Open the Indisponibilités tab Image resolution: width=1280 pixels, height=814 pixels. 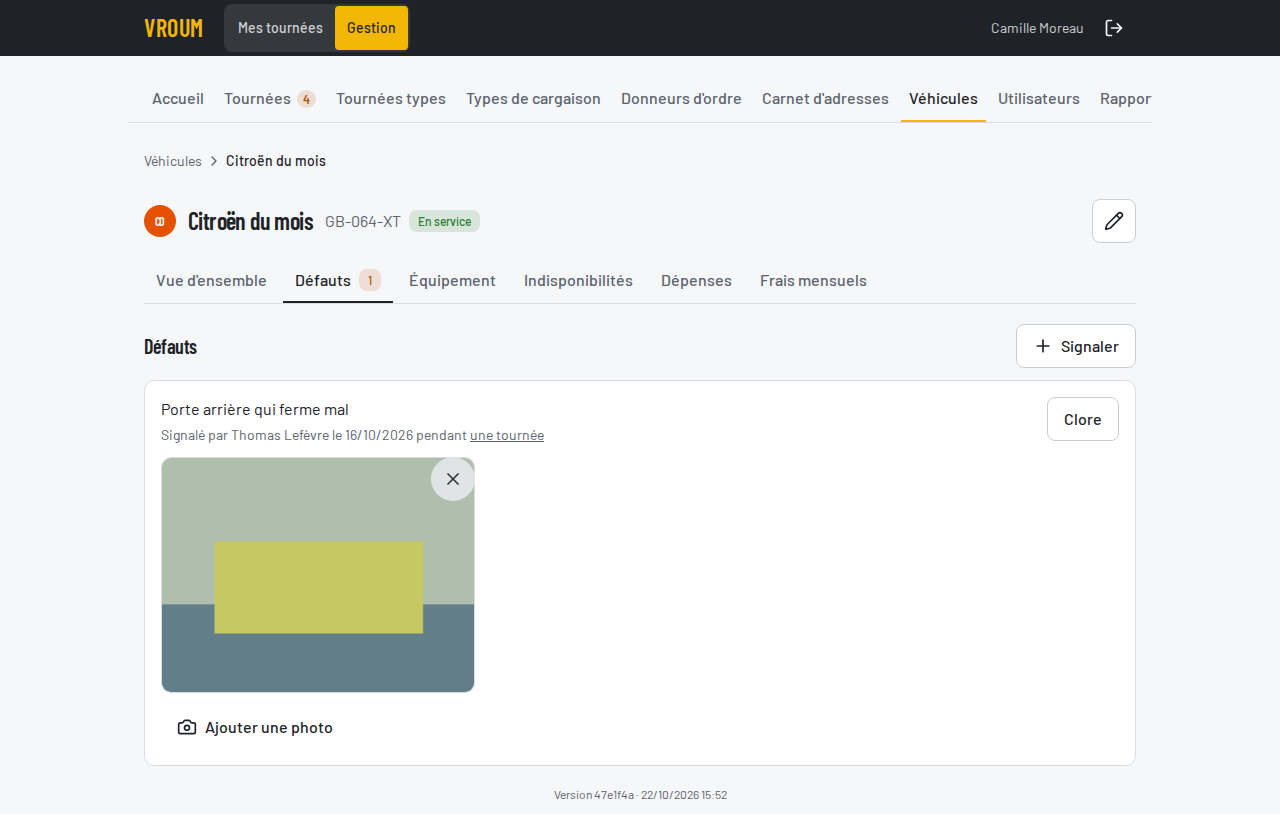coord(578,280)
